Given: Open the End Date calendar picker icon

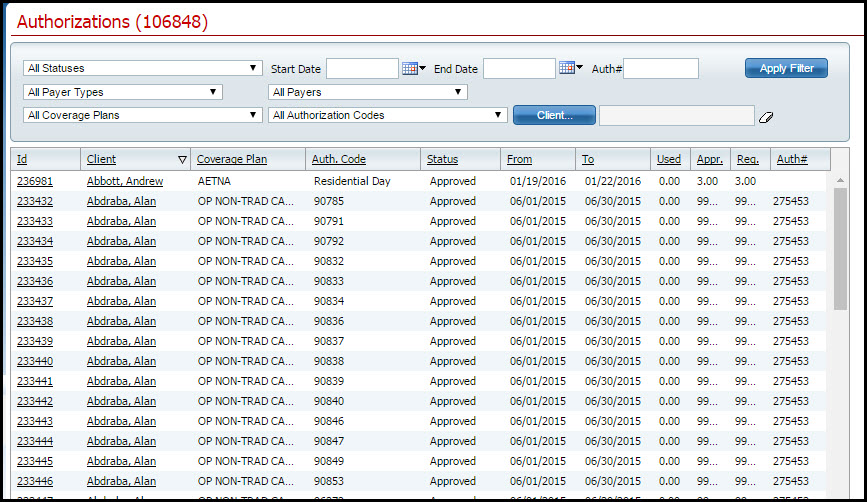Looking at the screenshot, I should pos(568,68).
